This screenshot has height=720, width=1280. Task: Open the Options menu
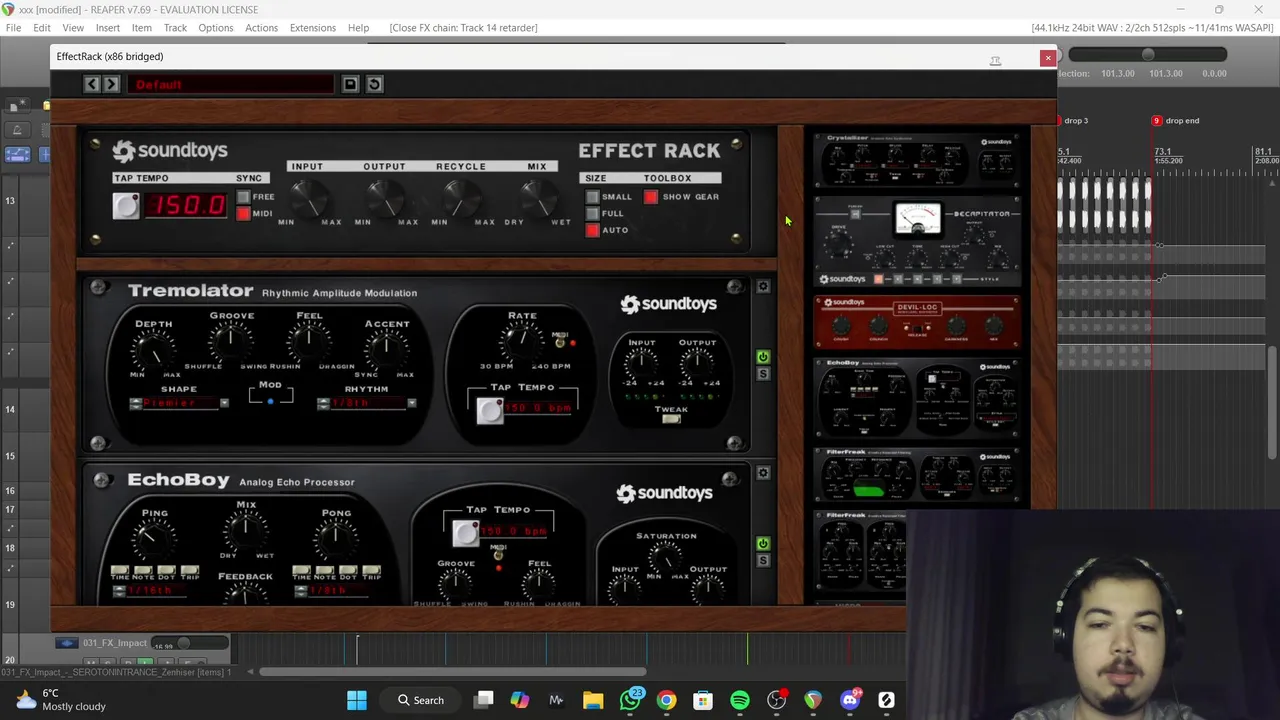tap(216, 28)
